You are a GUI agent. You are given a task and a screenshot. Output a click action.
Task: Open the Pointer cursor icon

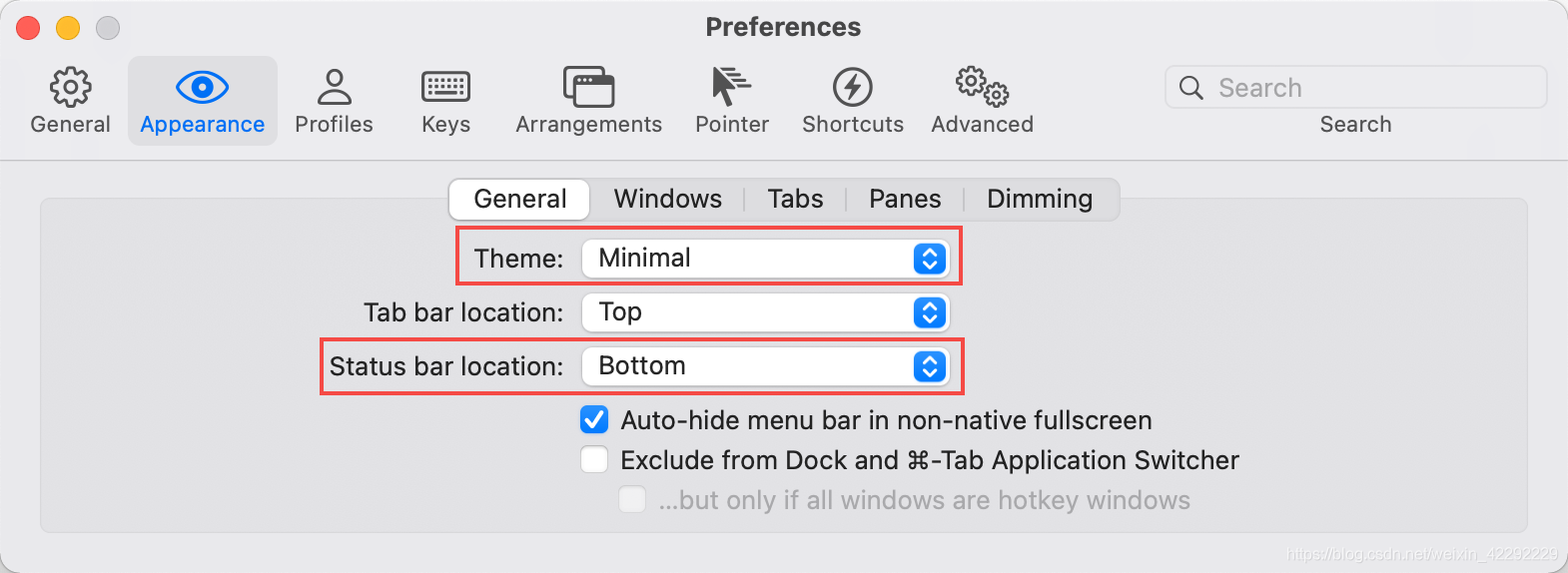731,87
